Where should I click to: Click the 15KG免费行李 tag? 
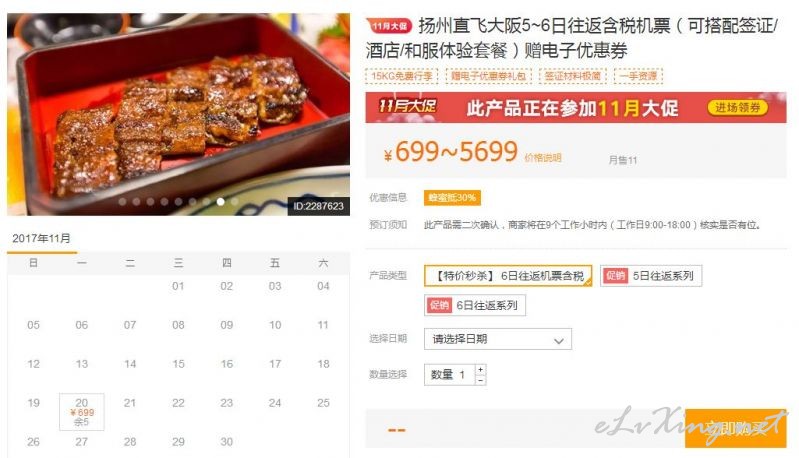(x=402, y=76)
